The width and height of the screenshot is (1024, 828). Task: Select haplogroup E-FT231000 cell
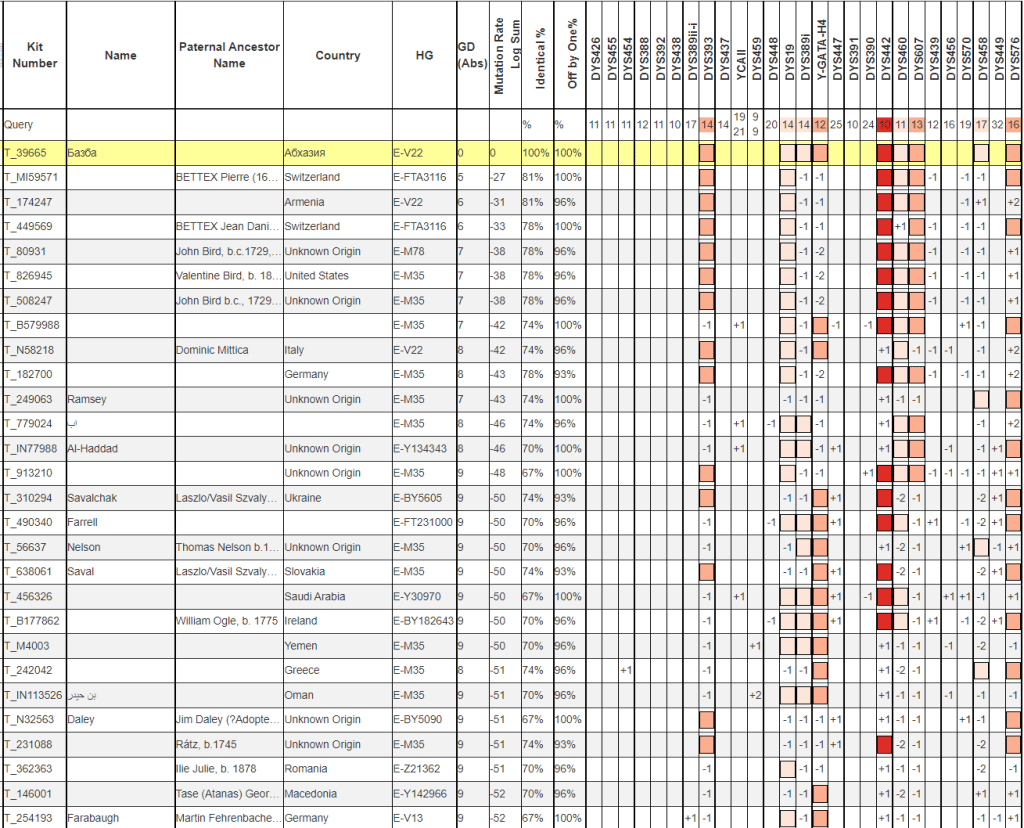(425, 522)
